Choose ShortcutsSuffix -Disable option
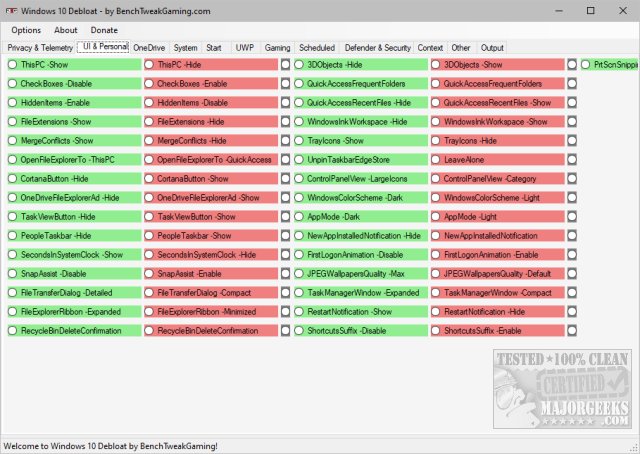 361,331
